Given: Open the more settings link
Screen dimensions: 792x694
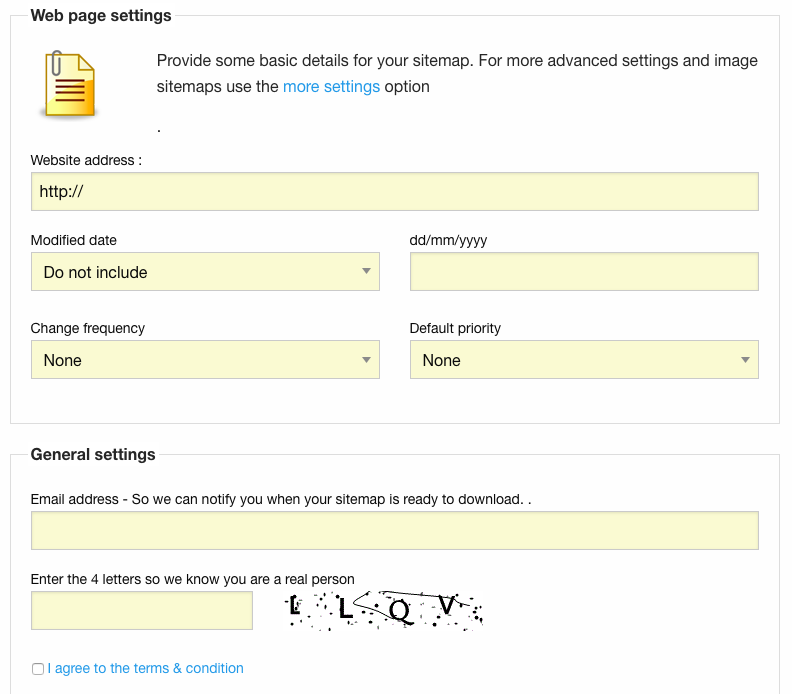Looking at the screenshot, I should pos(331,86).
